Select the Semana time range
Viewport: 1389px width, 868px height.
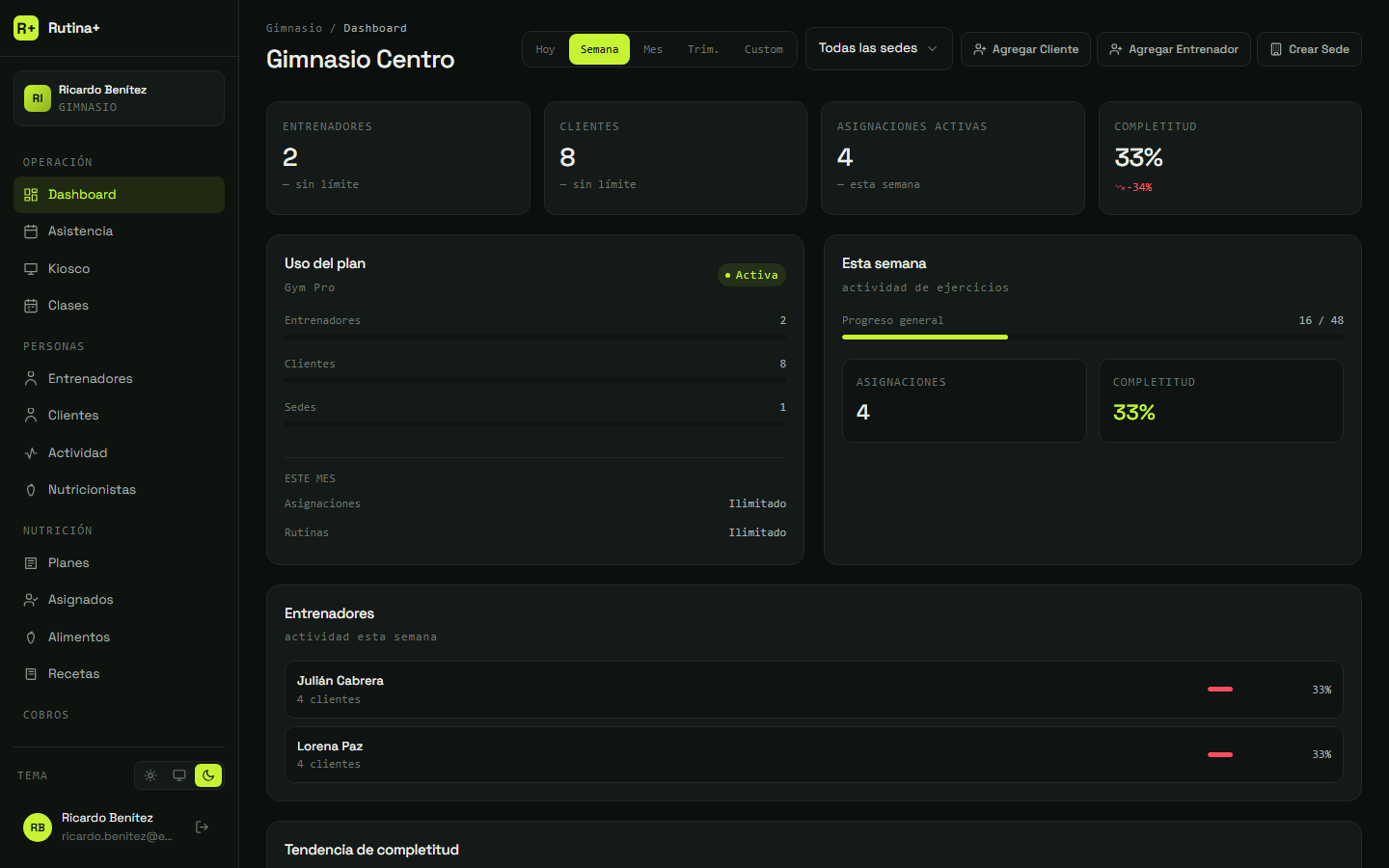tap(599, 49)
